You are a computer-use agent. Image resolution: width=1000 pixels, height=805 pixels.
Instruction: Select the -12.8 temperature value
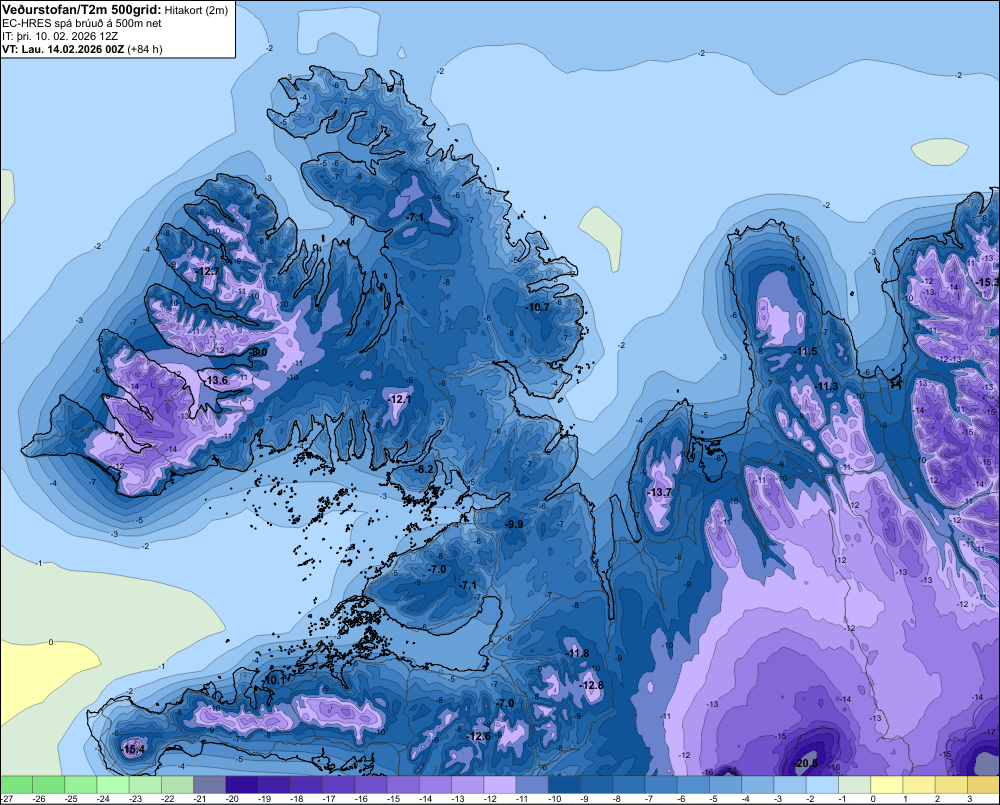[x=592, y=685]
